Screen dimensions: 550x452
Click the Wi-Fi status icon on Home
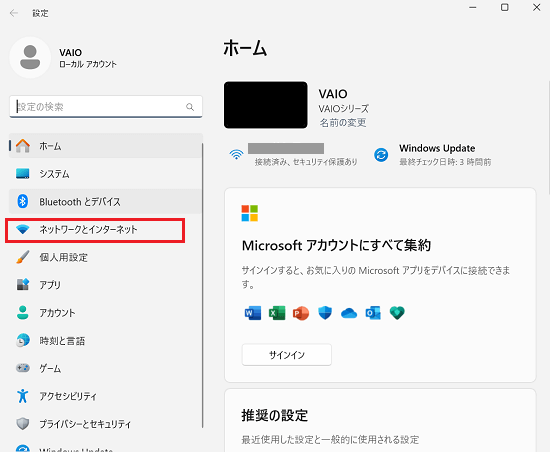[236, 154]
